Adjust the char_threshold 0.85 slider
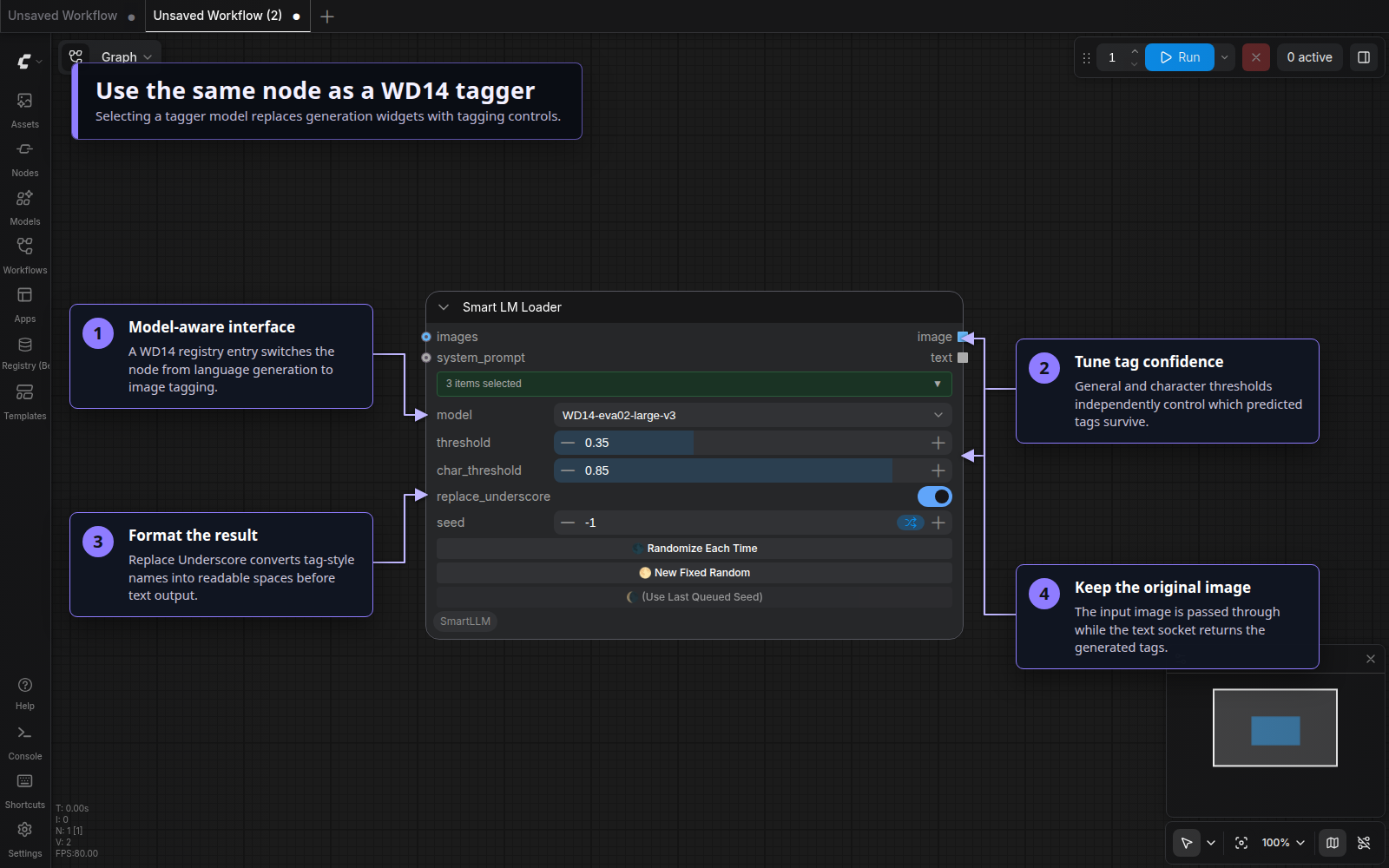Image resolution: width=1389 pixels, height=868 pixels. [753, 470]
